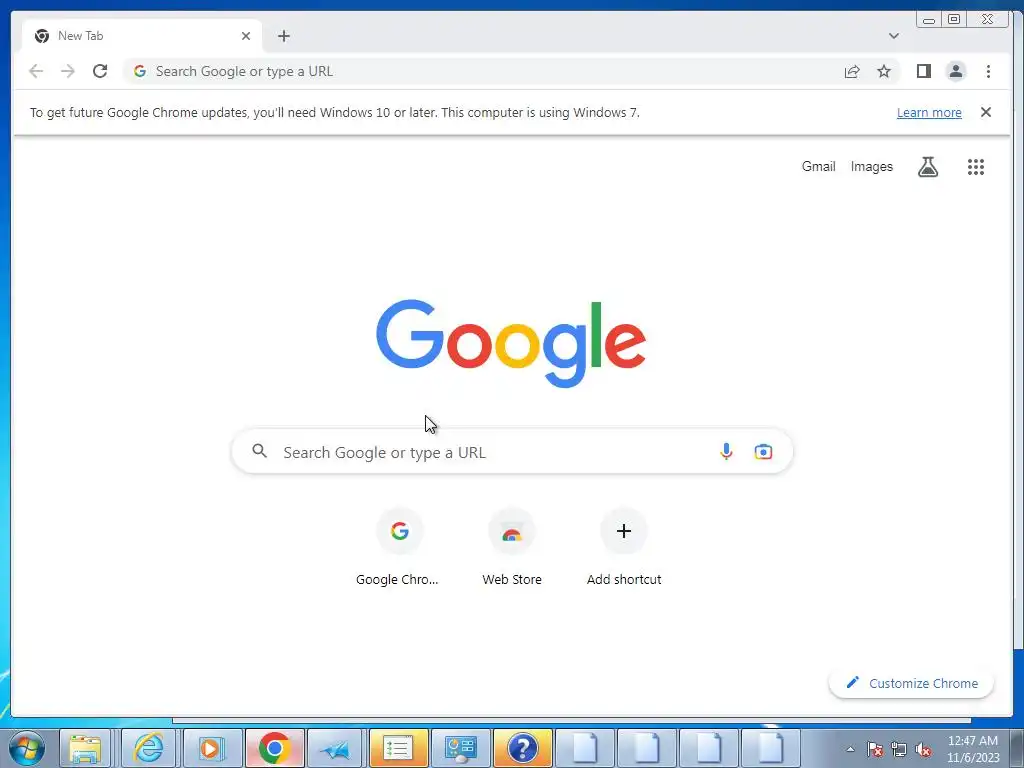Image resolution: width=1024 pixels, height=768 pixels.
Task: Open the network tray icon
Action: [899, 750]
